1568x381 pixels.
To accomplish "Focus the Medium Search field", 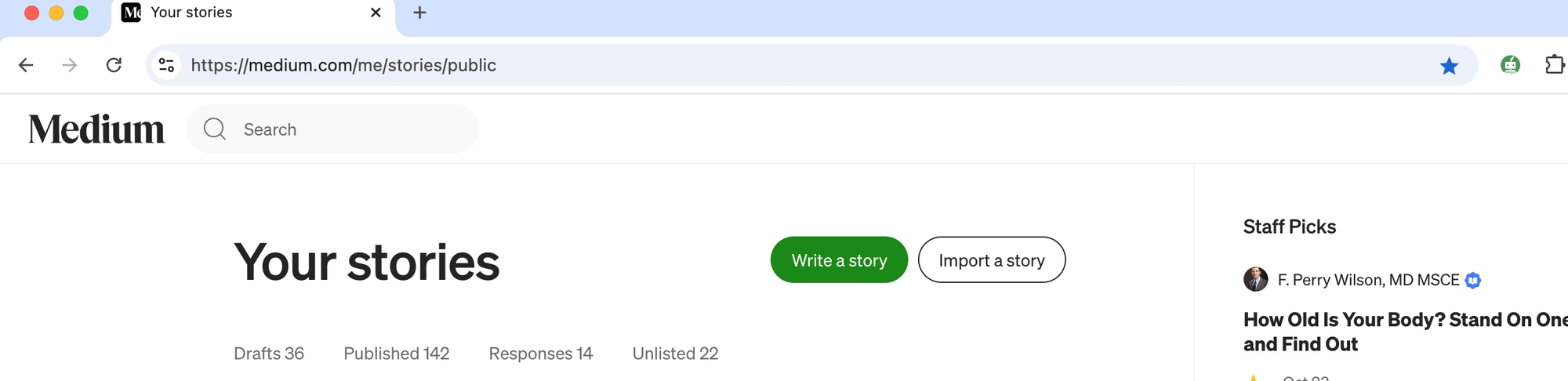I will click(332, 129).
